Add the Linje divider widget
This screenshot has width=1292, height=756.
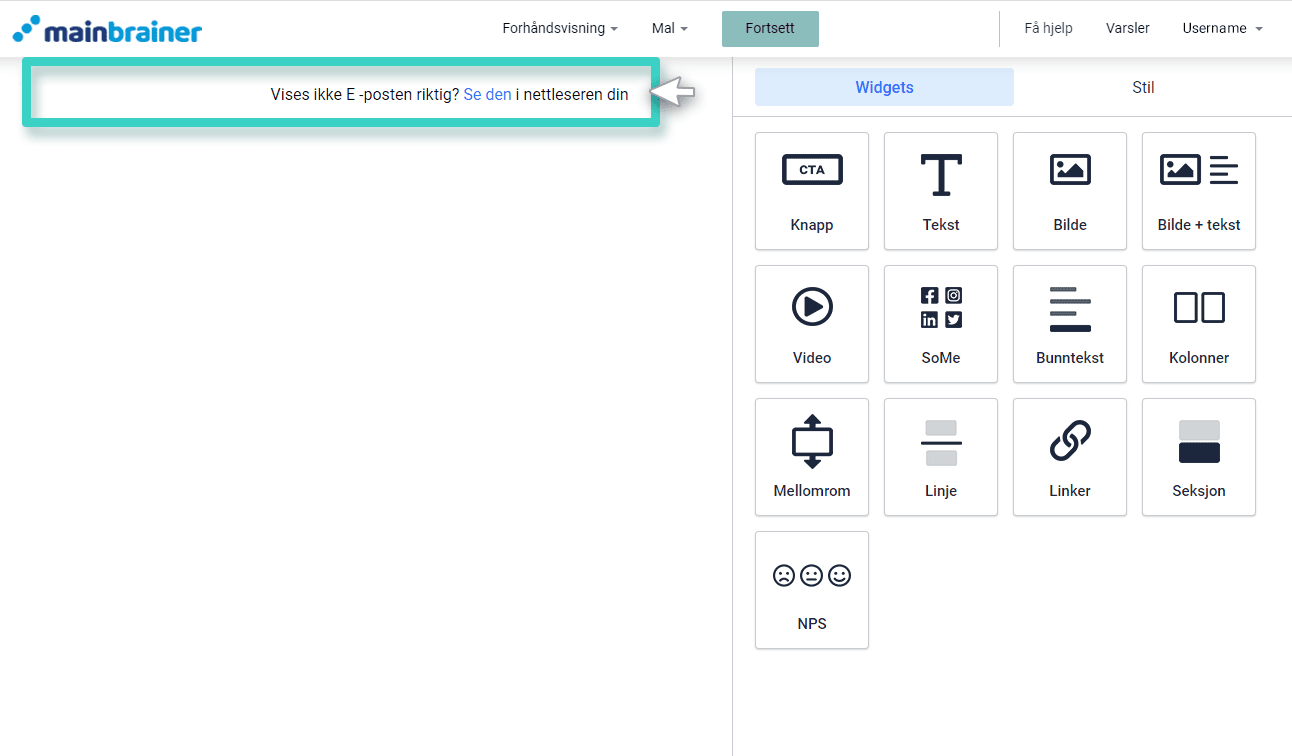(x=940, y=457)
